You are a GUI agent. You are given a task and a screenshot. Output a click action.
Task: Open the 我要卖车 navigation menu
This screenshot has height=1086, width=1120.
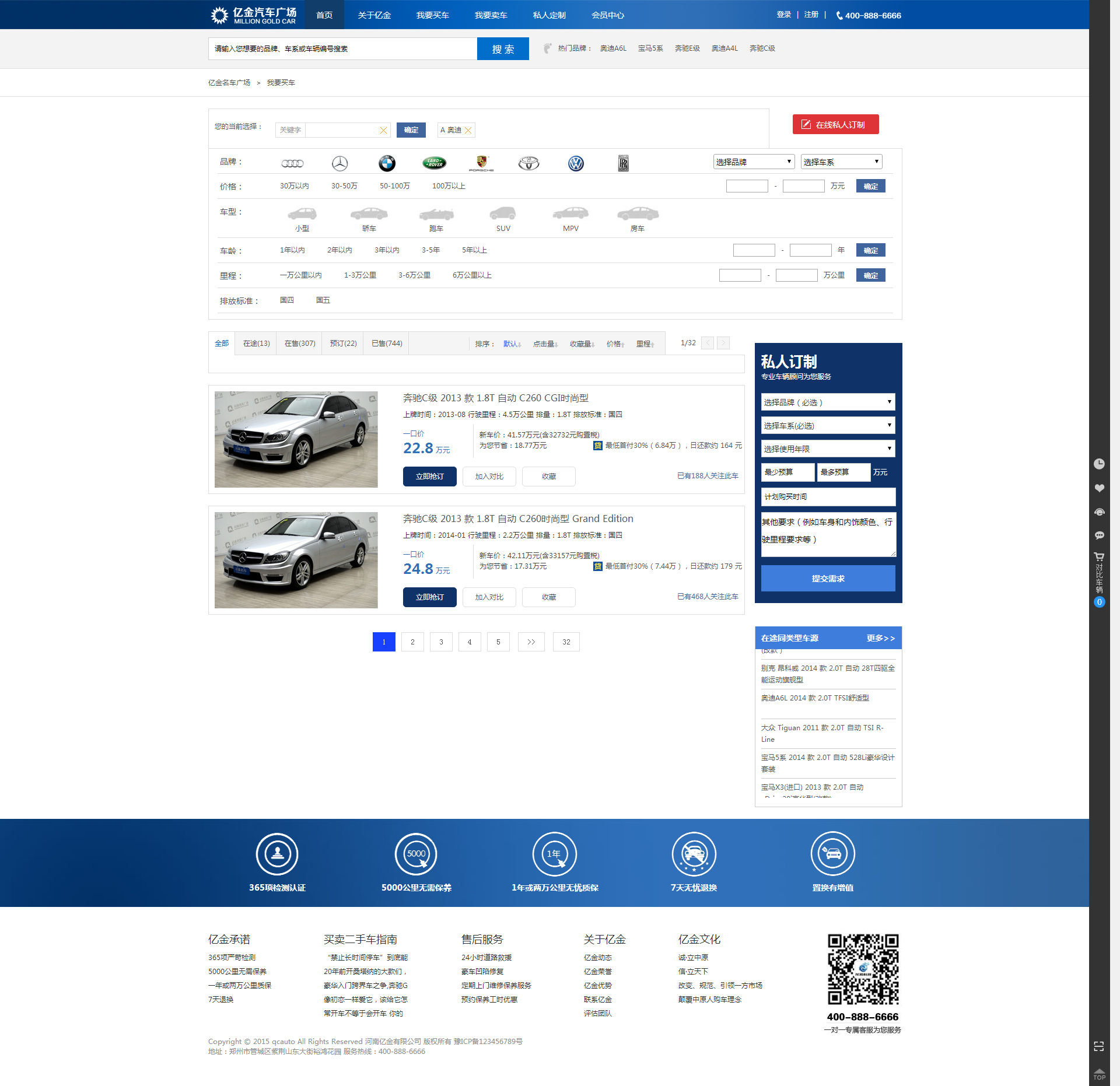(x=491, y=15)
